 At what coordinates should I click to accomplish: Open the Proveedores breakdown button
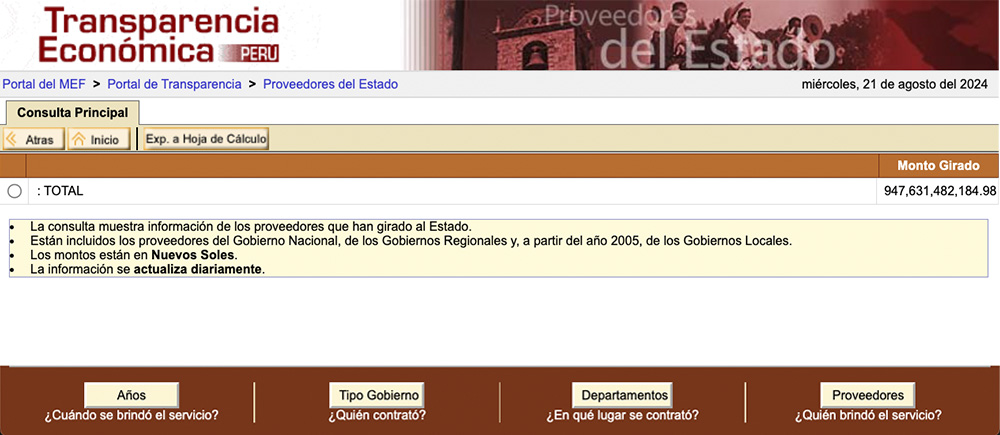point(867,395)
